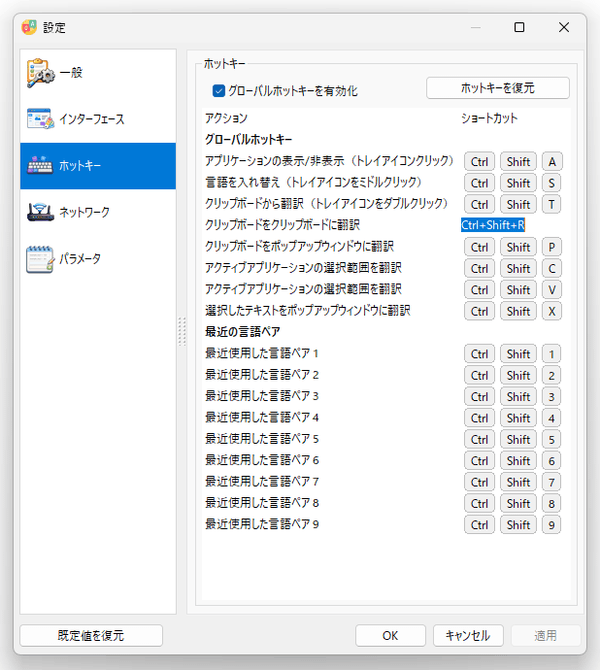Close the 設定 window
The image size is (600, 670).
[564, 27]
